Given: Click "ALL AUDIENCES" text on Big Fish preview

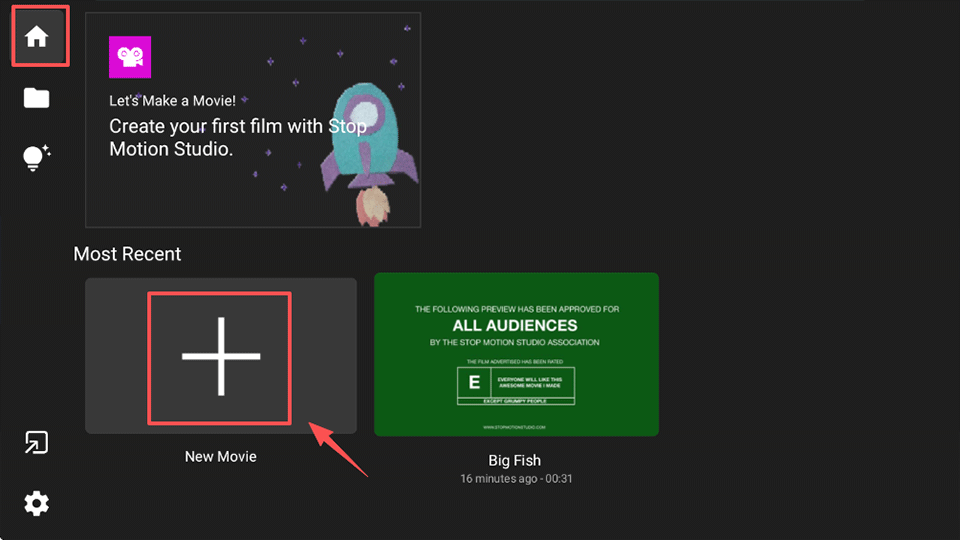Looking at the screenshot, I should pyautogui.click(x=515, y=325).
